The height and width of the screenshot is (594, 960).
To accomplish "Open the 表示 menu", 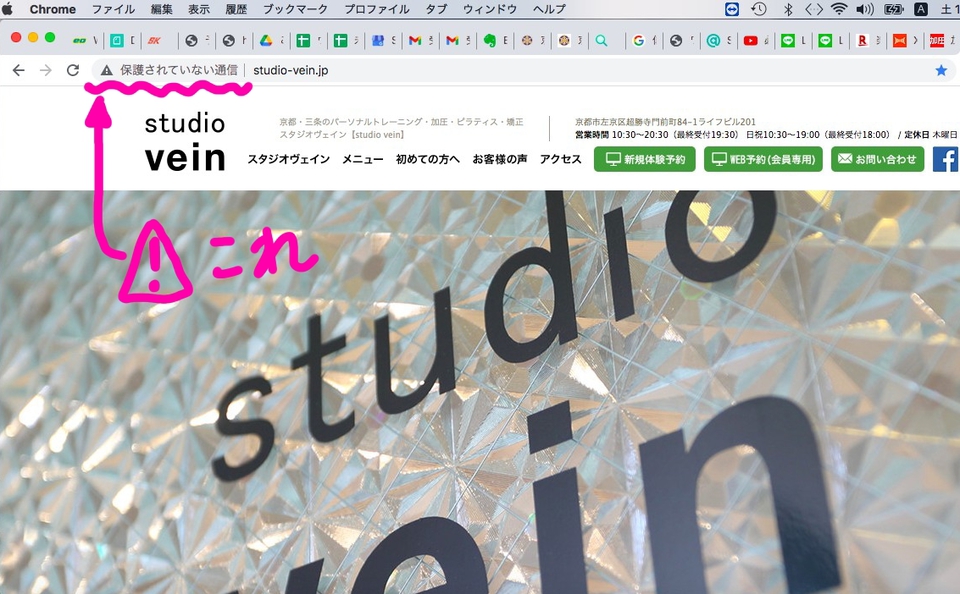I will pos(198,9).
